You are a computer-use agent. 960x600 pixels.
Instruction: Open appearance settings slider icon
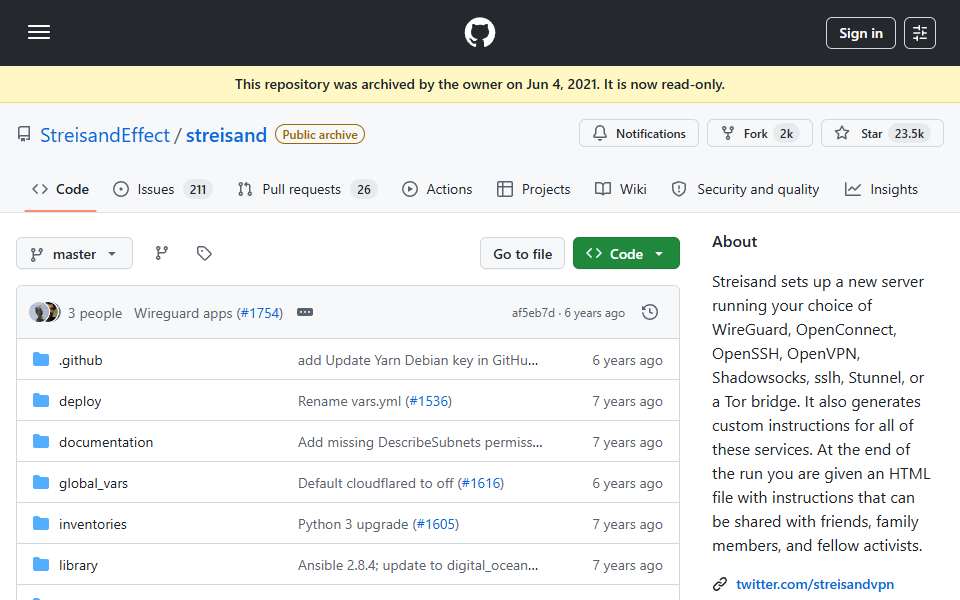pyautogui.click(x=920, y=33)
